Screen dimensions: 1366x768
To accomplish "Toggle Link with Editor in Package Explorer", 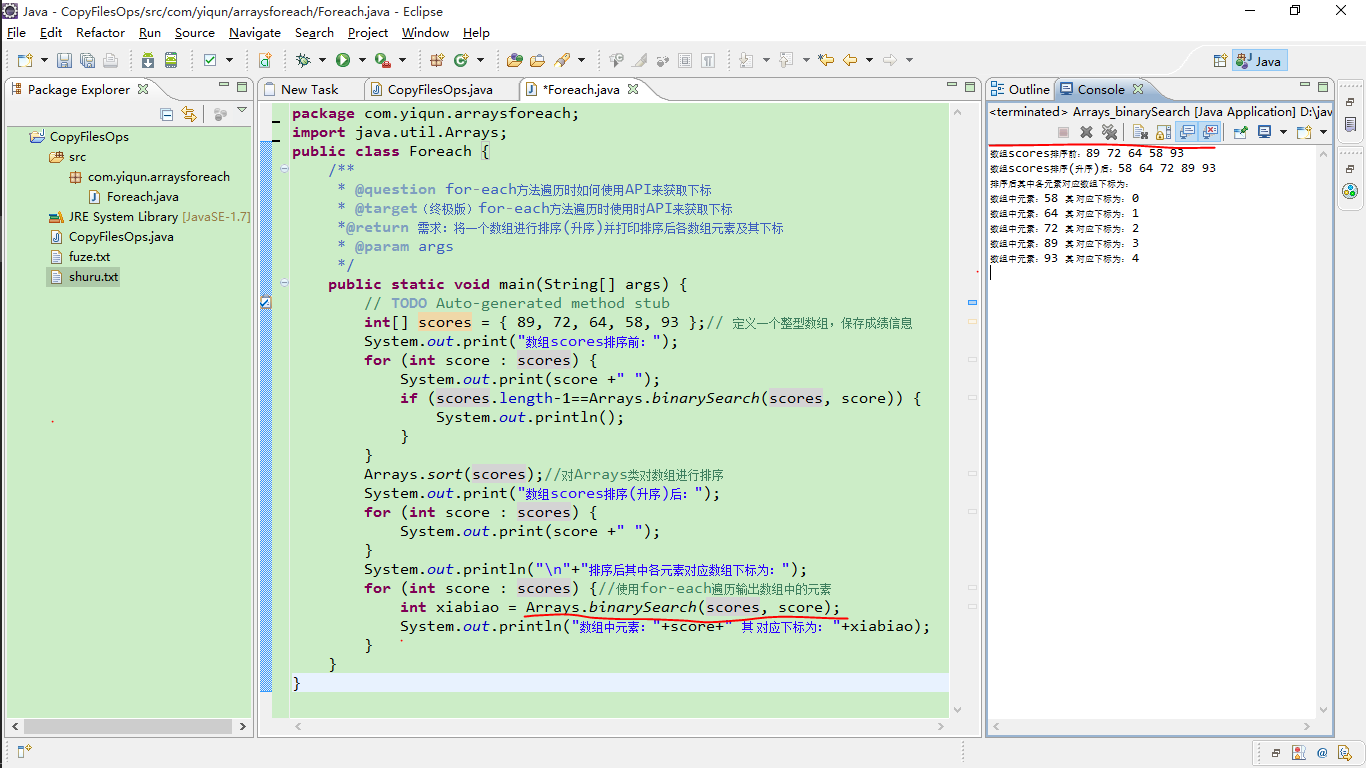I will (x=188, y=114).
